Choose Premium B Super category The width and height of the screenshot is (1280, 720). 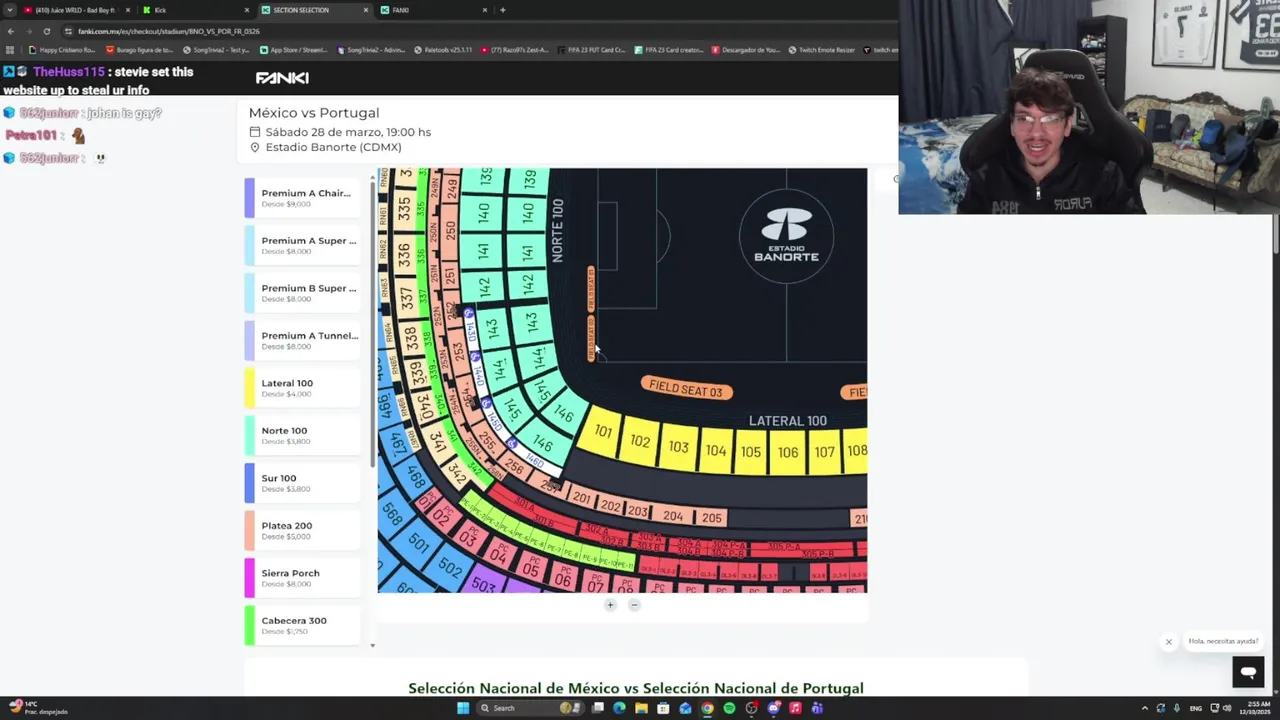[302, 293]
